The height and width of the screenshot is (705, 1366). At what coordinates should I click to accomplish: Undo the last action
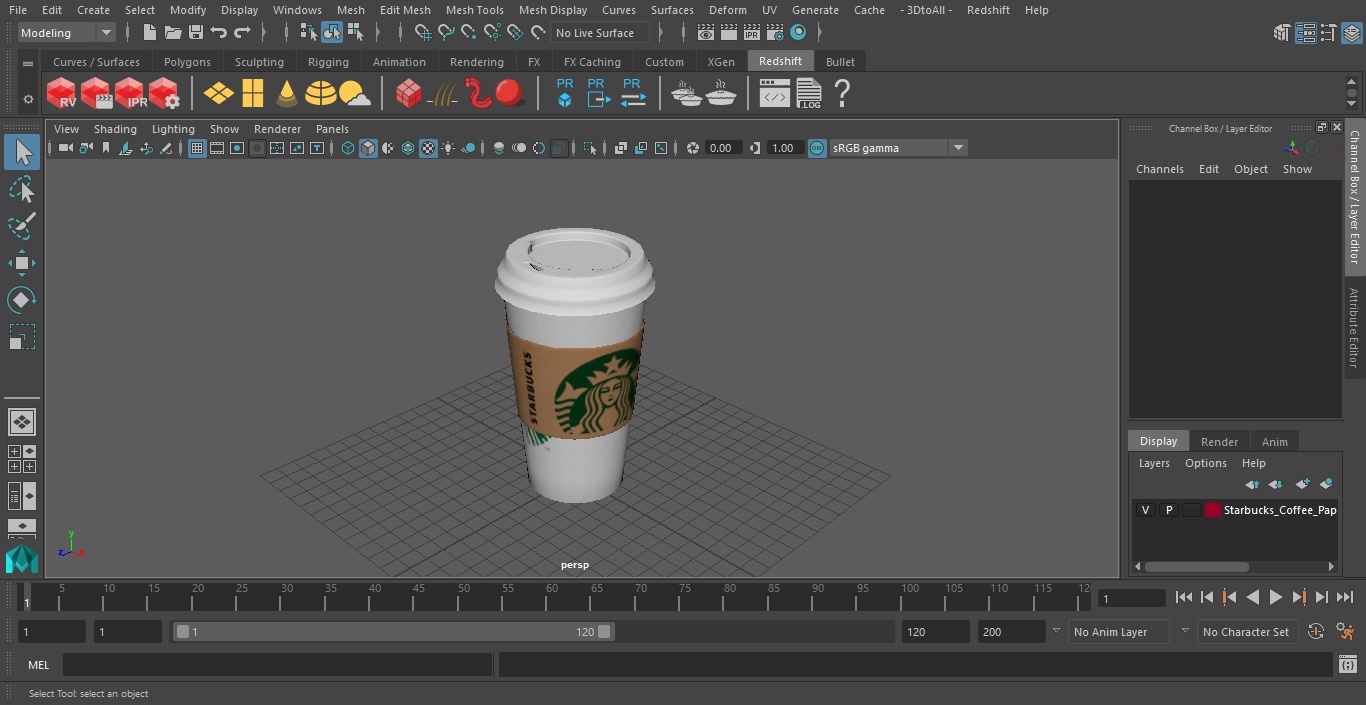(219, 33)
